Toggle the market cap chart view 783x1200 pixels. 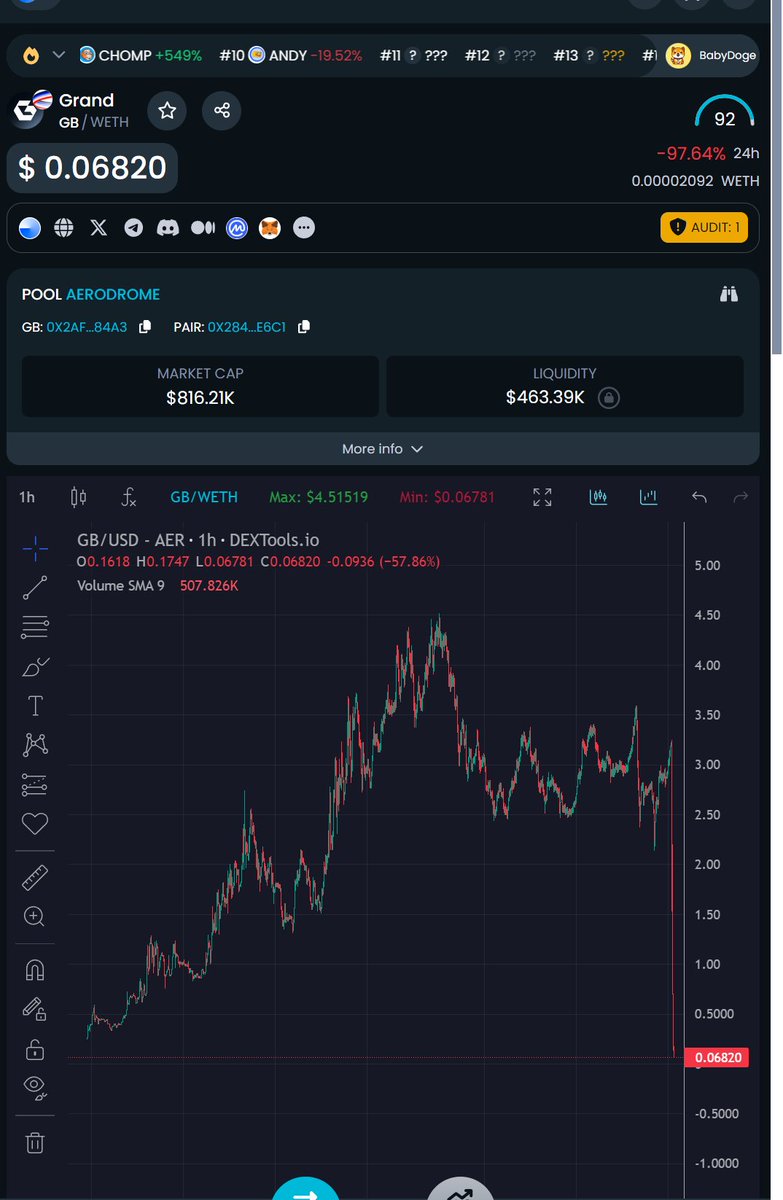tap(648, 496)
